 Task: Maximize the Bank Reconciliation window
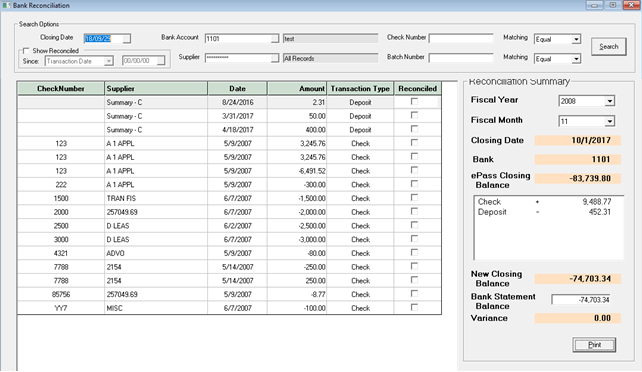(x=613, y=5)
